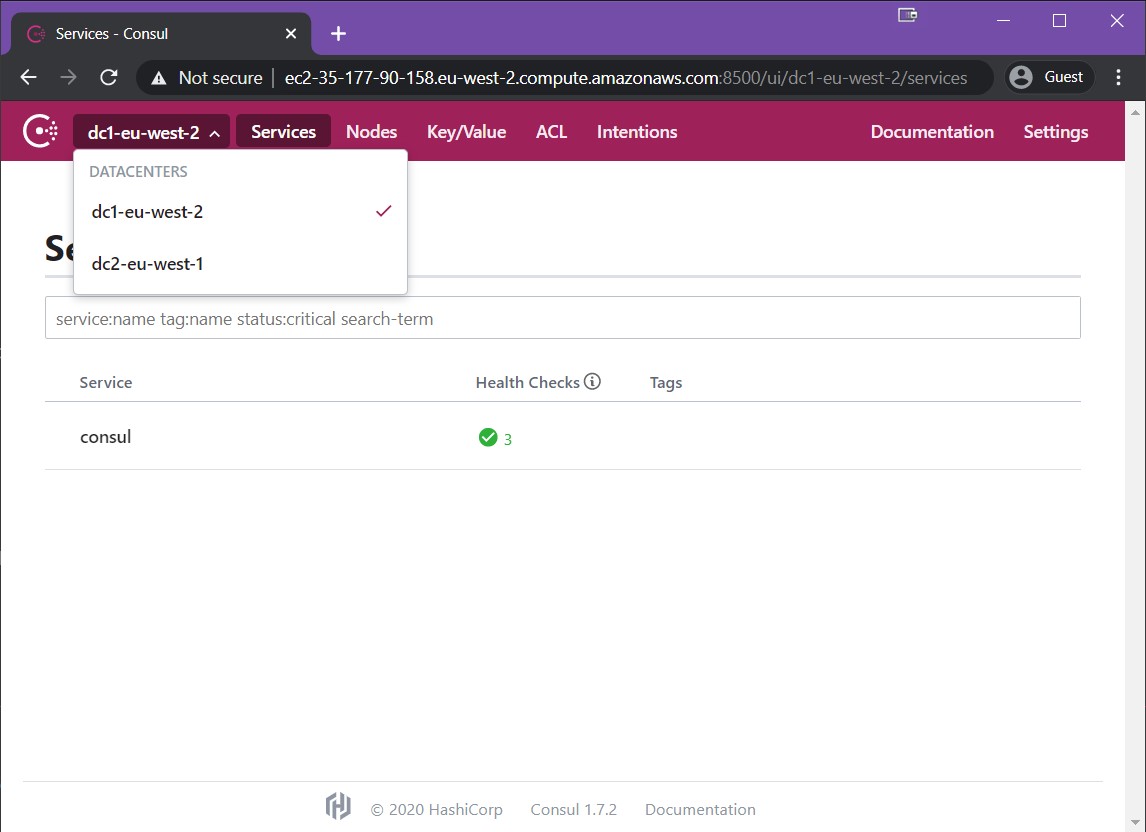
Task: Open the Nodes navigation tab
Action: point(371,132)
